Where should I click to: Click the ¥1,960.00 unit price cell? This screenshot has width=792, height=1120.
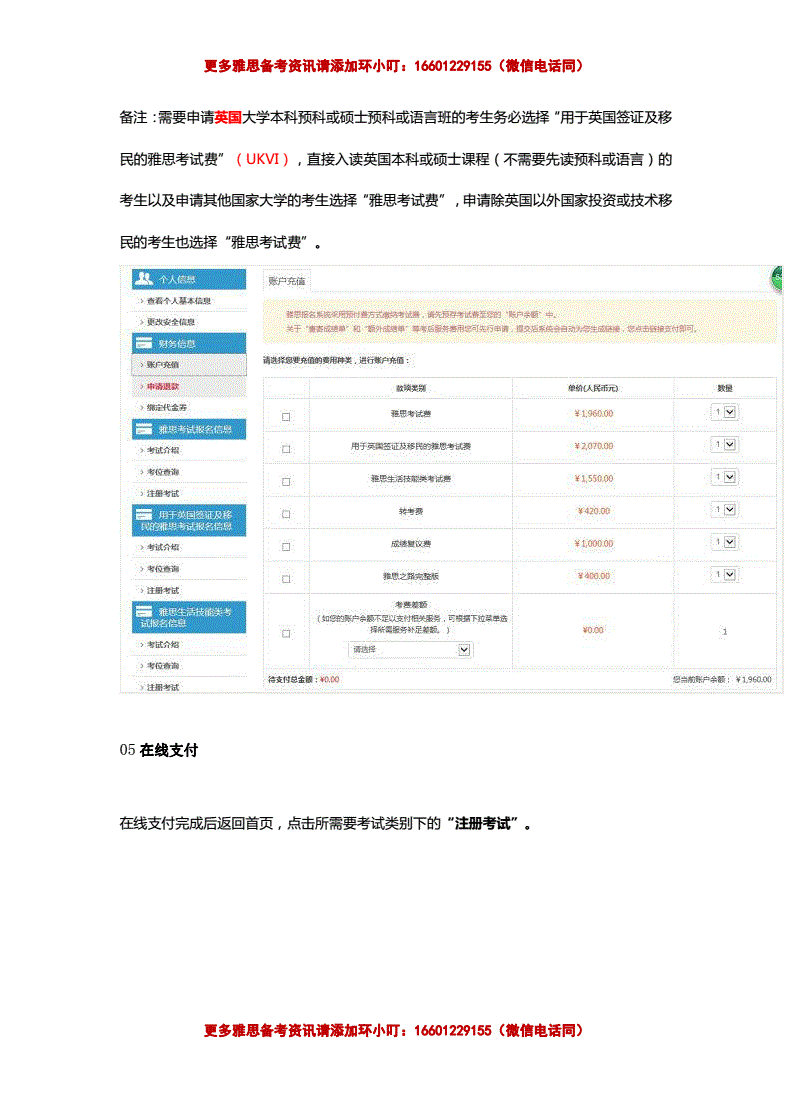pyautogui.click(x=593, y=414)
